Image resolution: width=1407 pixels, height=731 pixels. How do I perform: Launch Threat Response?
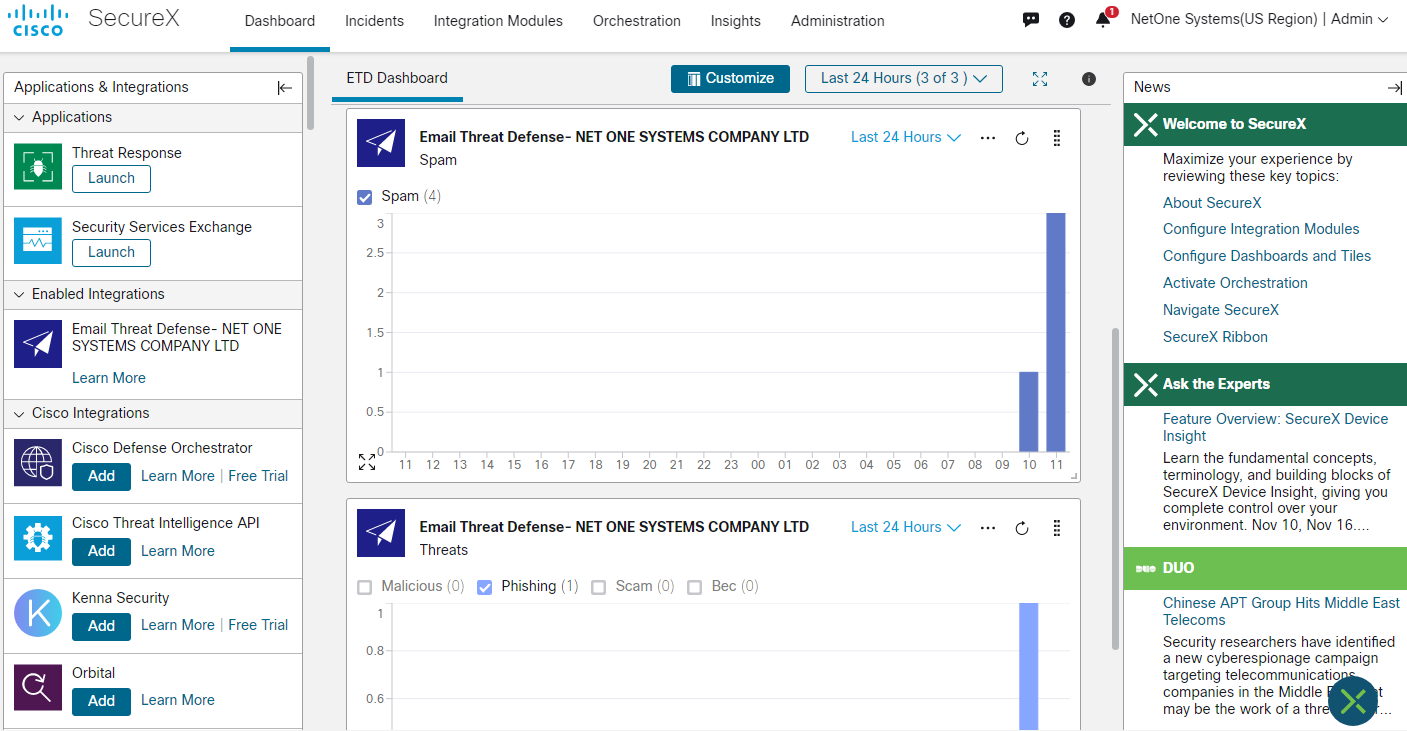[x=111, y=179]
